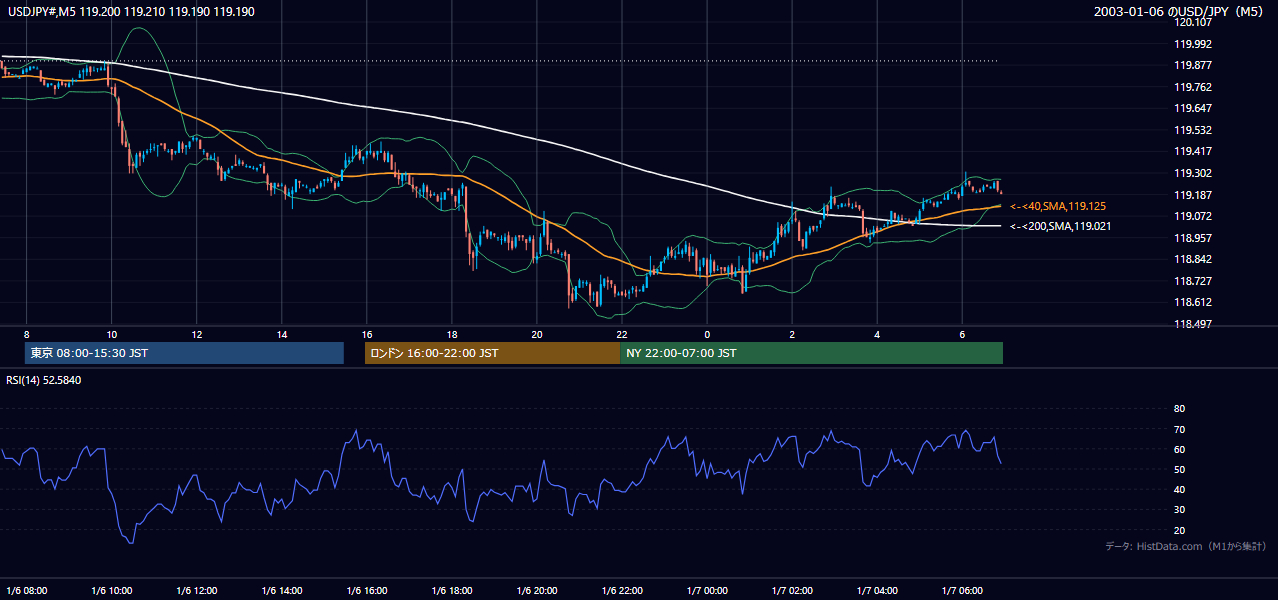Click price axis value 118.497
Viewport: 1278px width, 600px height.
(1193, 324)
